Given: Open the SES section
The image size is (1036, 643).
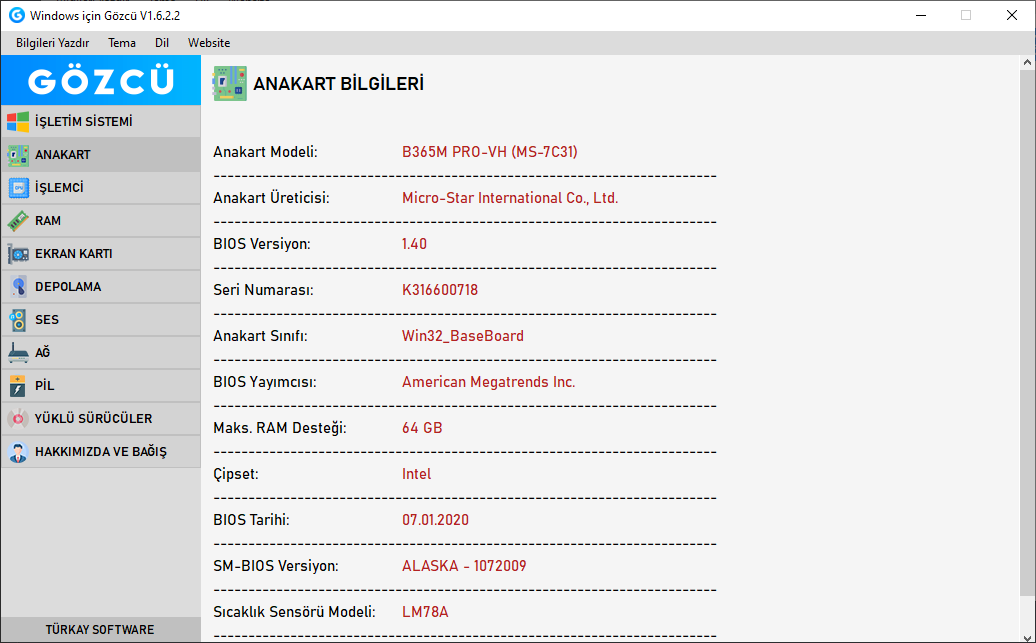Looking at the screenshot, I should pos(100,320).
